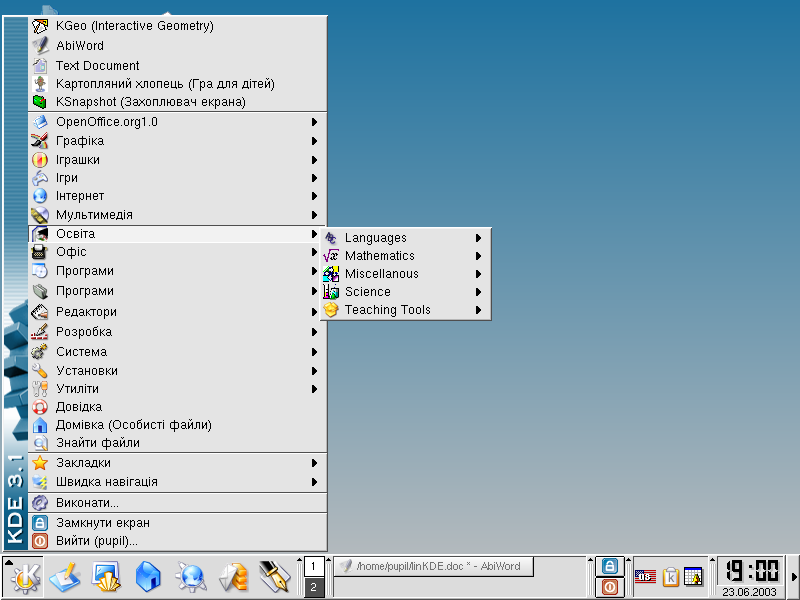Click the 19:00 digital clock
The image size is (800, 600).
[x=751, y=571]
